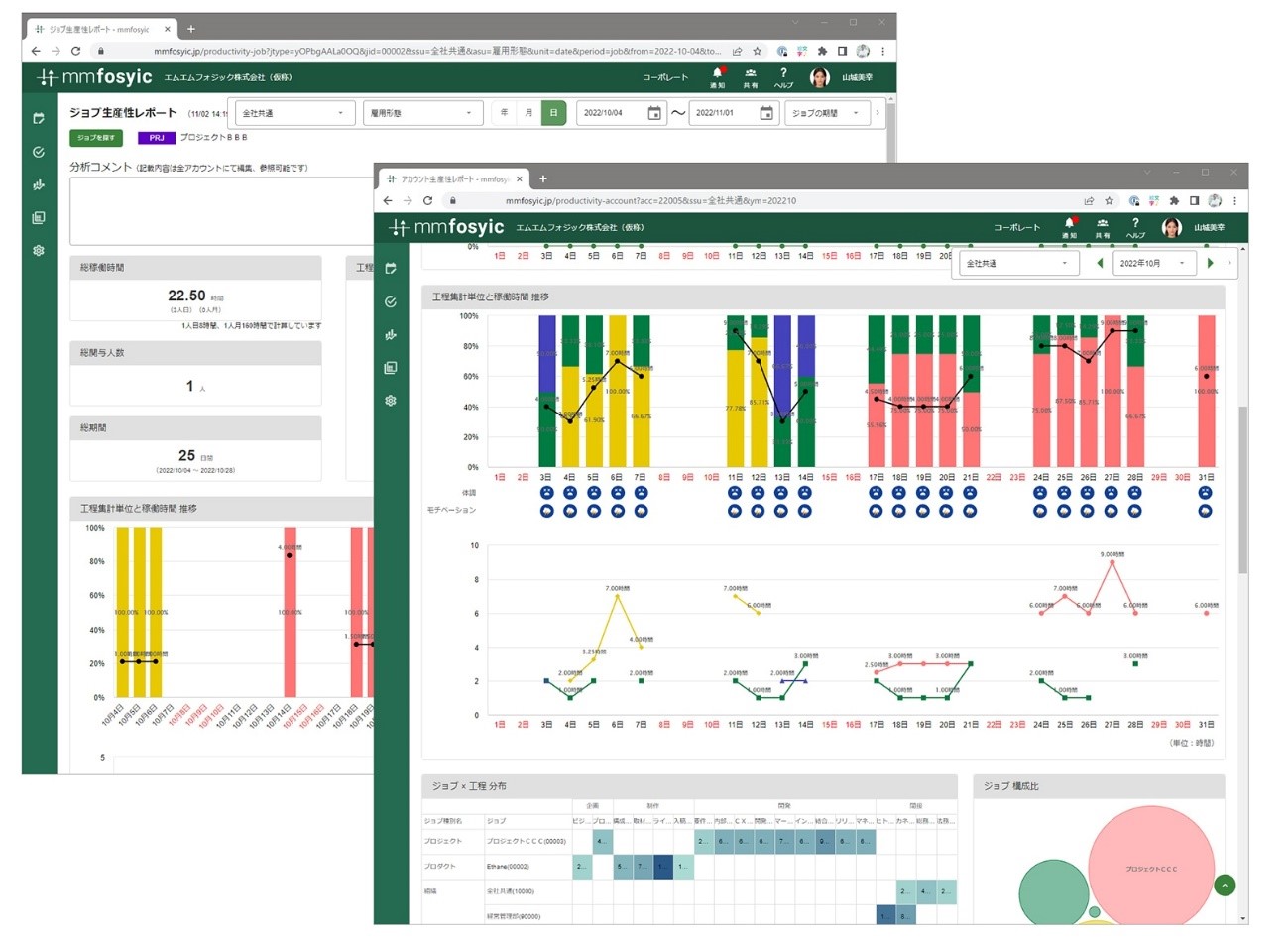Click the green scroll-to-top button
The image size is (1288, 947).
click(1225, 885)
